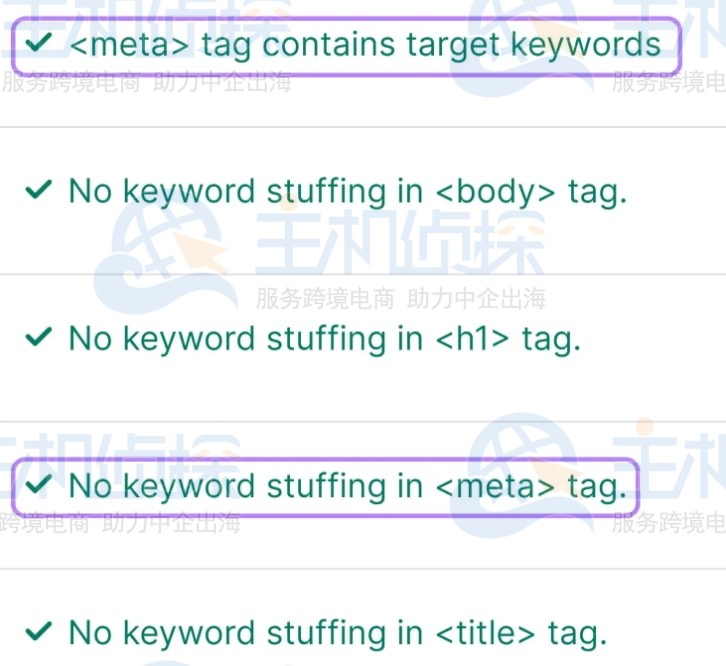Click the globe watermark logo at top right
This screenshot has height=666, width=726.
point(521,44)
